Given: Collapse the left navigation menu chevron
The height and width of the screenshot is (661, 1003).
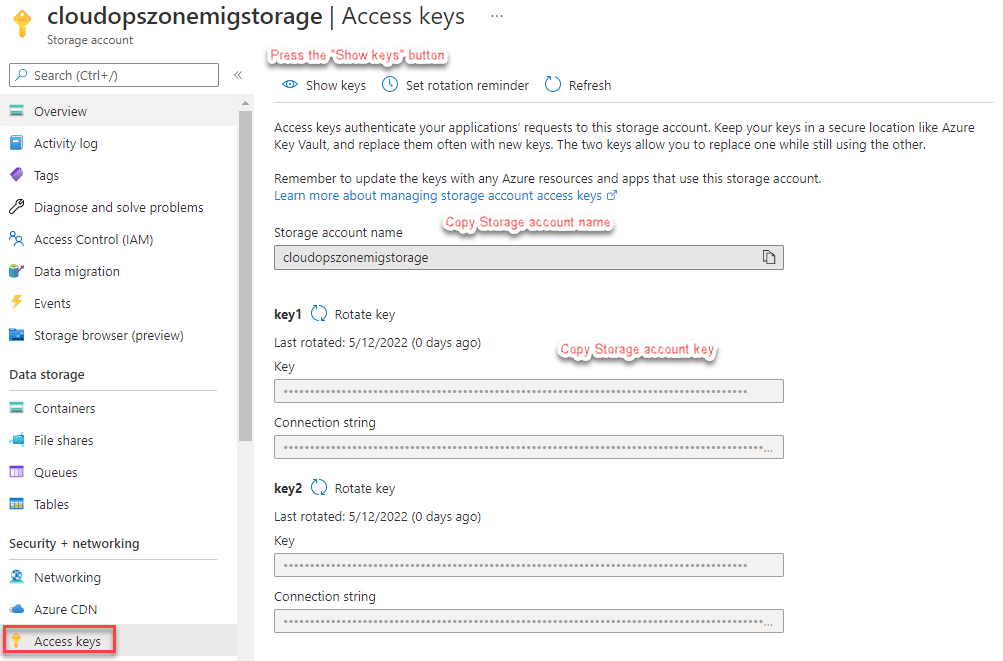Looking at the screenshot, I should [x=238, y=75].
